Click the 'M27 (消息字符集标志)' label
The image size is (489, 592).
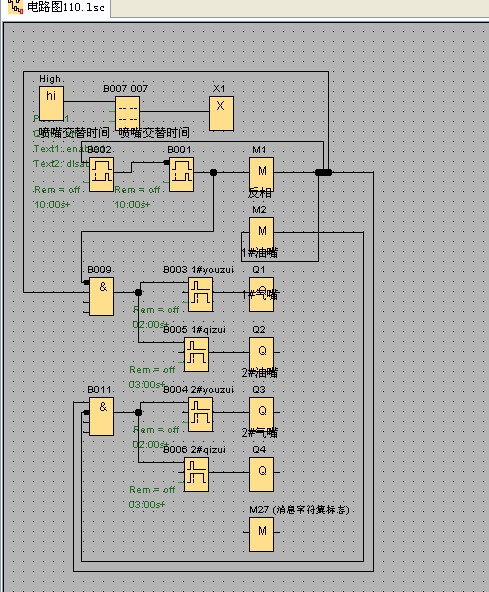point(299,510)
